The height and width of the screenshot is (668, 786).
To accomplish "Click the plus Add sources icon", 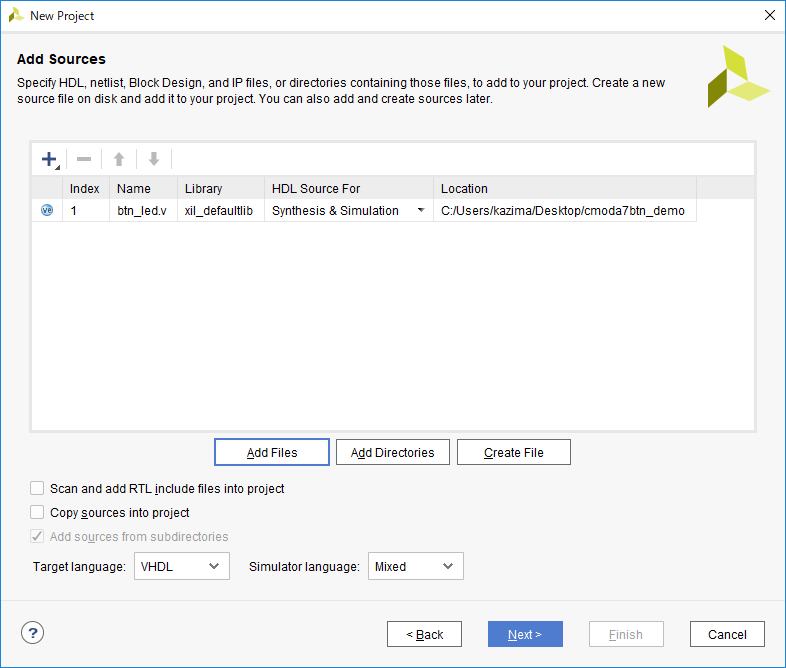I will [x=50, y=159].
